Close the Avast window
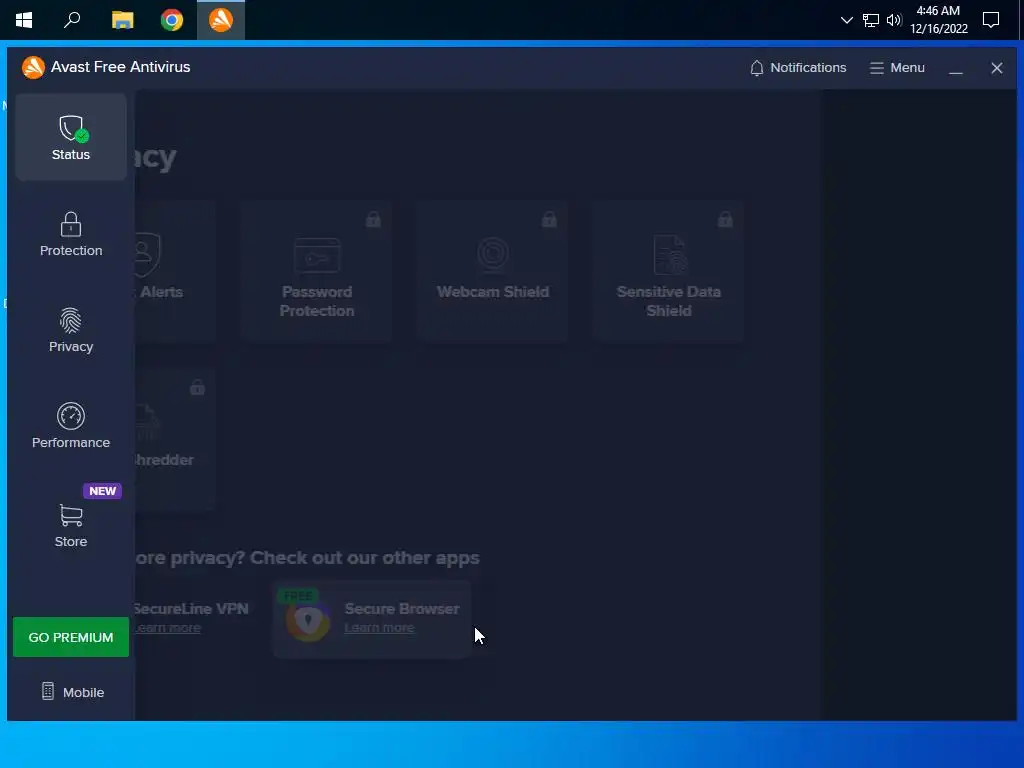The image size is (1024, 768). (x=997, y=68)
